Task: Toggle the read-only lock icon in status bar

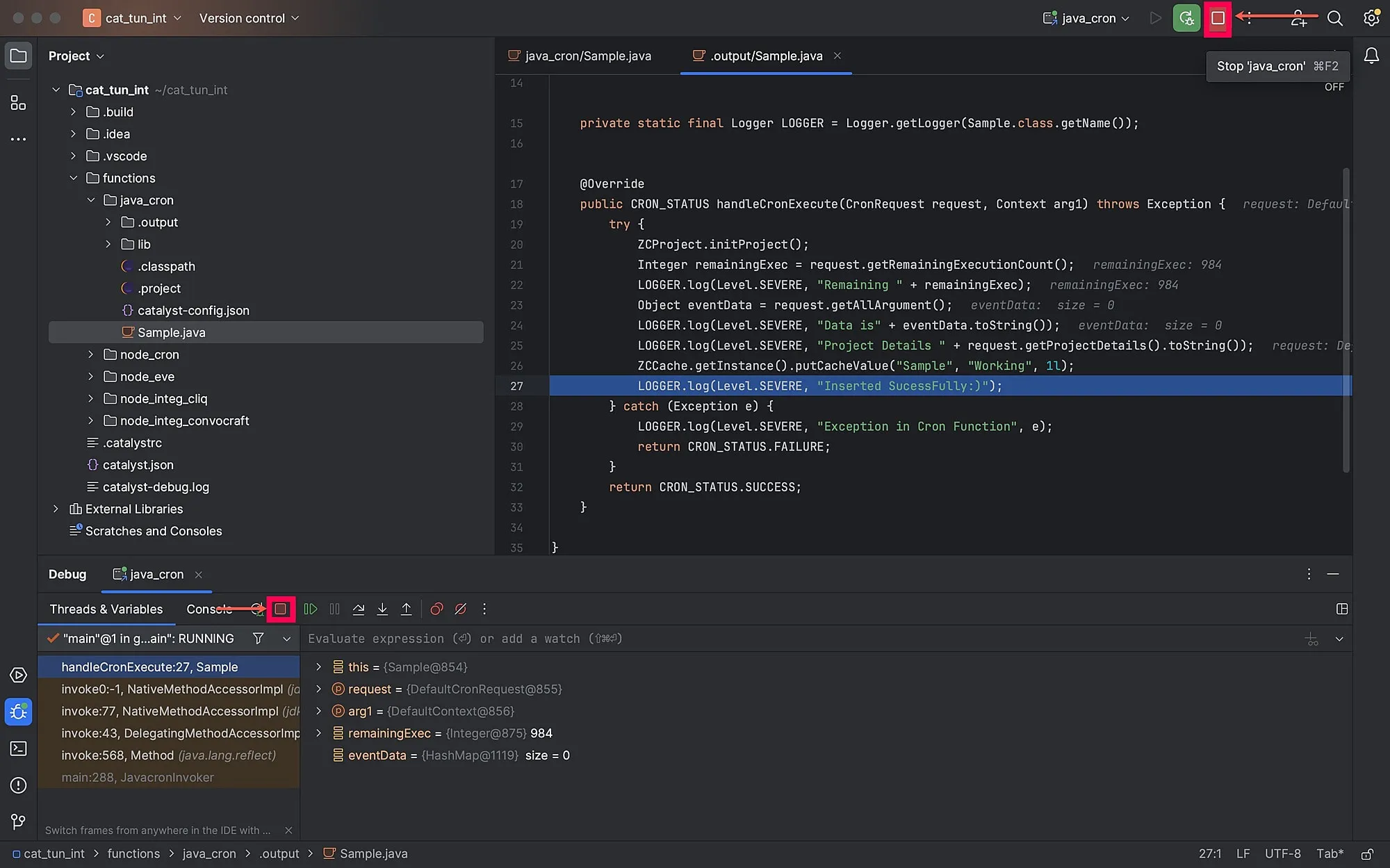Action: click(x=1367, y=853)
